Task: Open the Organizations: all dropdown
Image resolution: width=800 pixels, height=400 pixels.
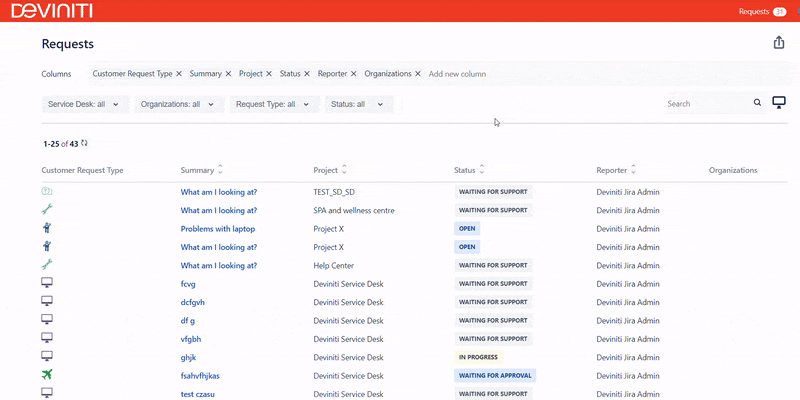Action: point(179,104)
